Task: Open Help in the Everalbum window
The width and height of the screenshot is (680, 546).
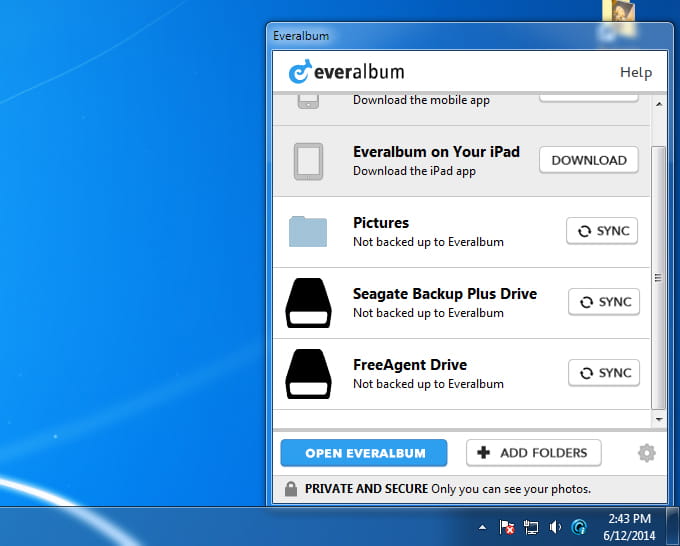Action: (636, 72)
